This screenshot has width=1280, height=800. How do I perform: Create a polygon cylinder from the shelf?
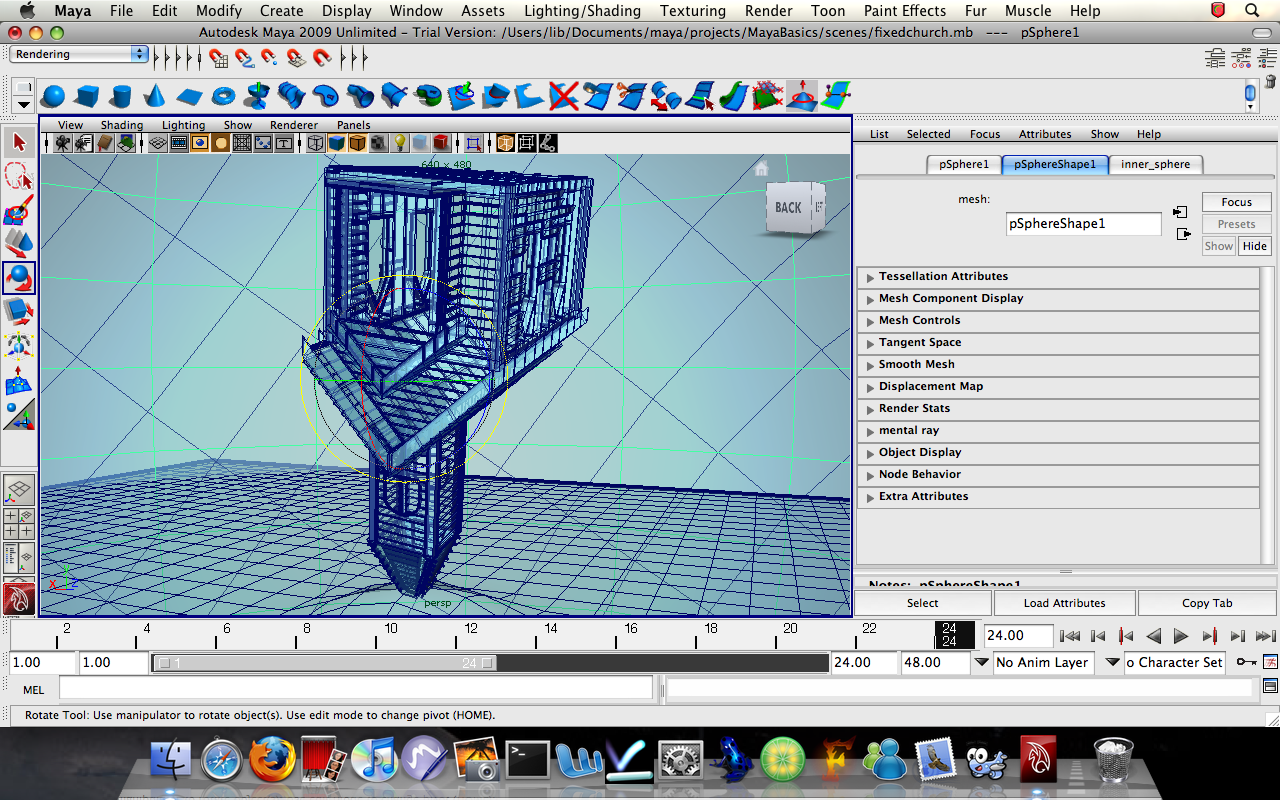pyautogui.click(x=121, y=96)
